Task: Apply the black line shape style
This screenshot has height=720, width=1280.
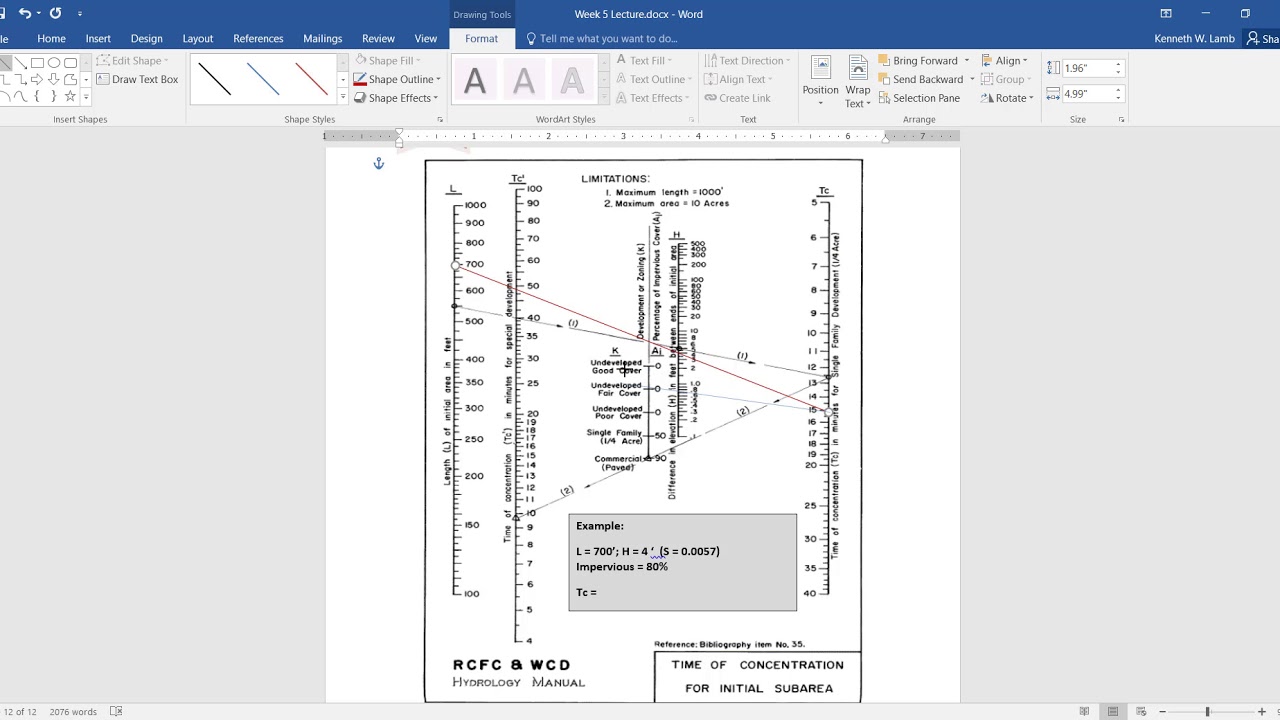Action: pos(214,79)
